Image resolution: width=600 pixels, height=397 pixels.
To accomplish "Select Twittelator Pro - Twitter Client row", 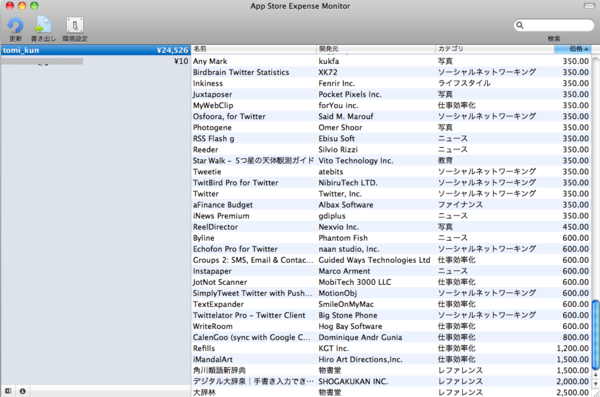I will pos(391,315).
